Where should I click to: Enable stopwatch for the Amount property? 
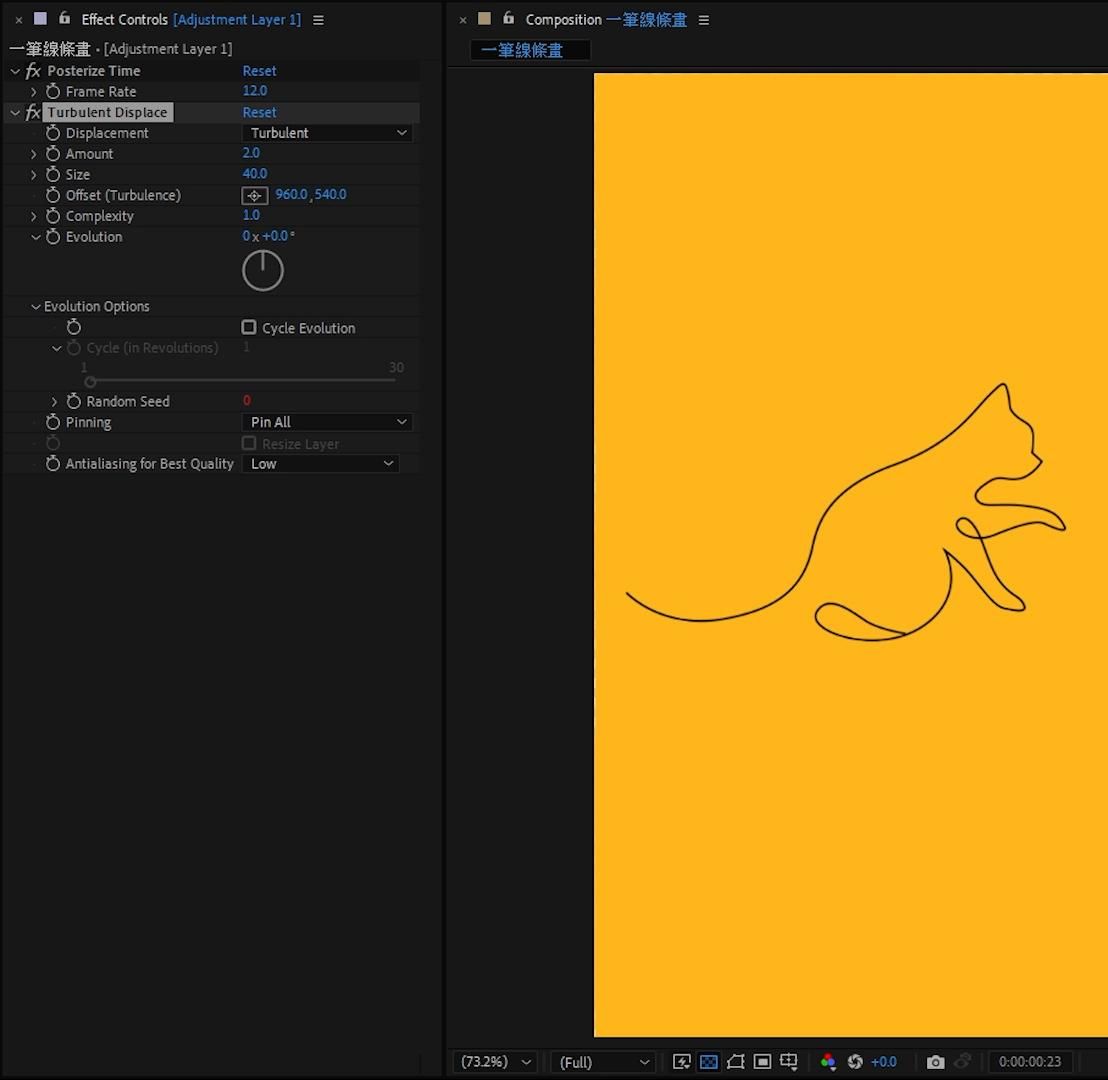click(x=53, y=154)
